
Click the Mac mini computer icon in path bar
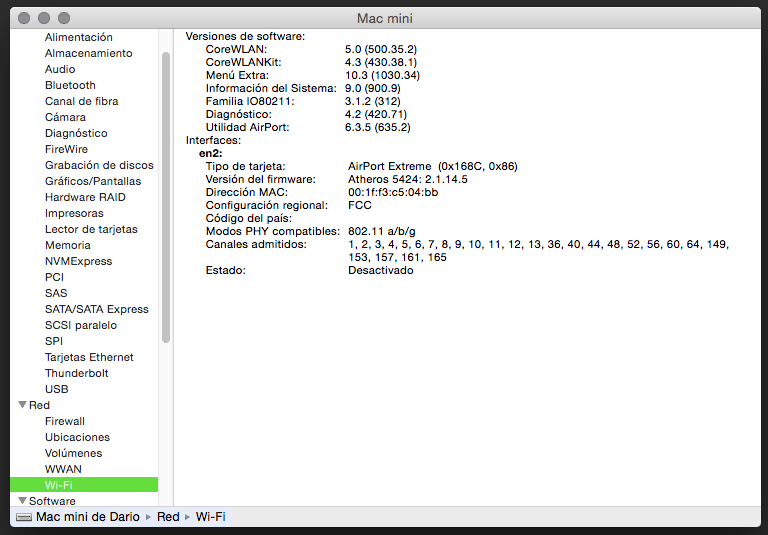(x=24, y=517)
